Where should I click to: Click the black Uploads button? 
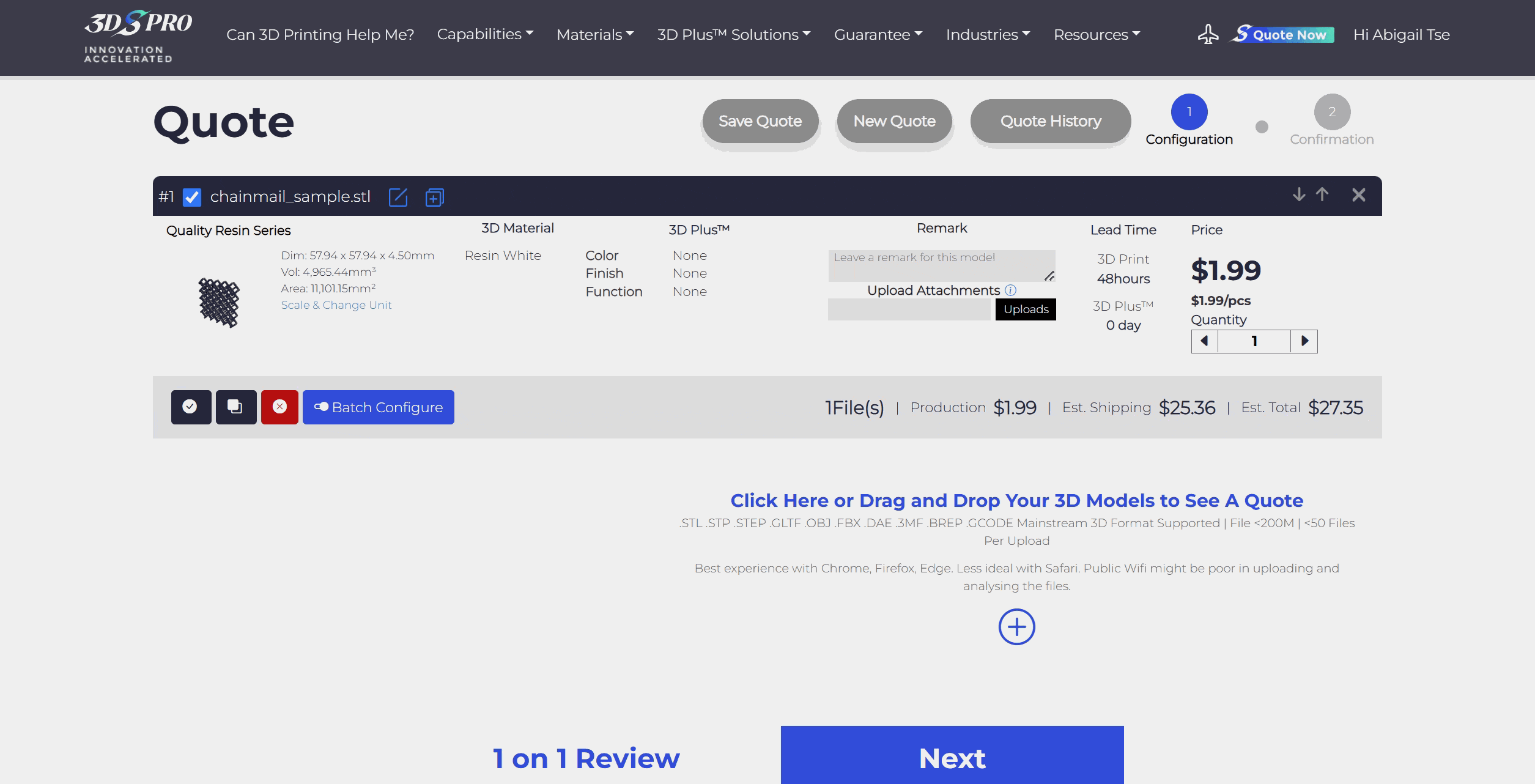tap(1026, 309)
